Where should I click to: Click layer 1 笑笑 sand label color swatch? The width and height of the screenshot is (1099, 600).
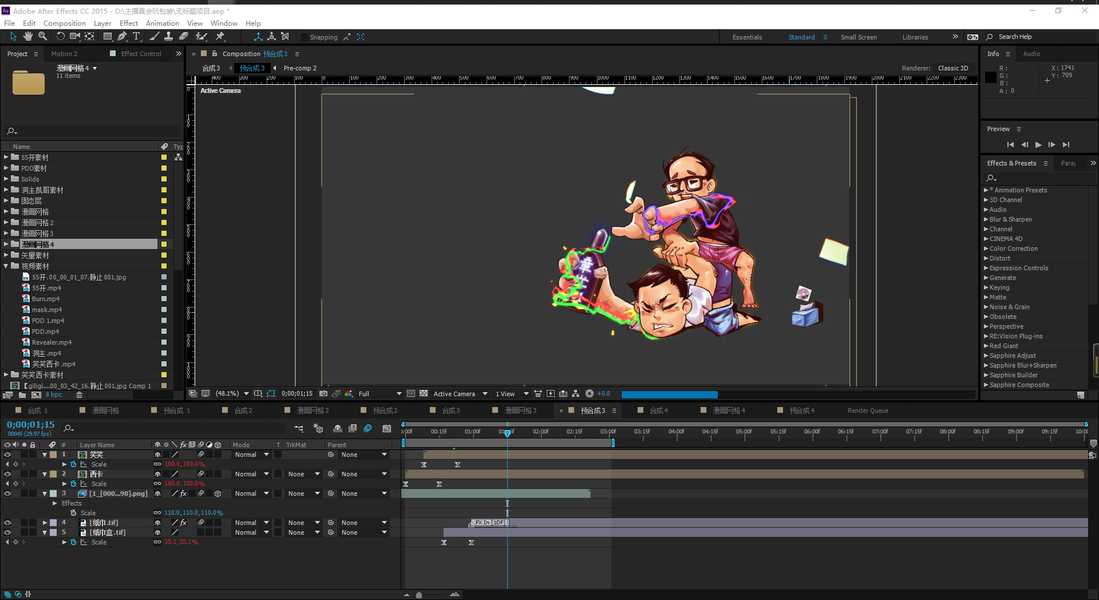pos(53,455)
